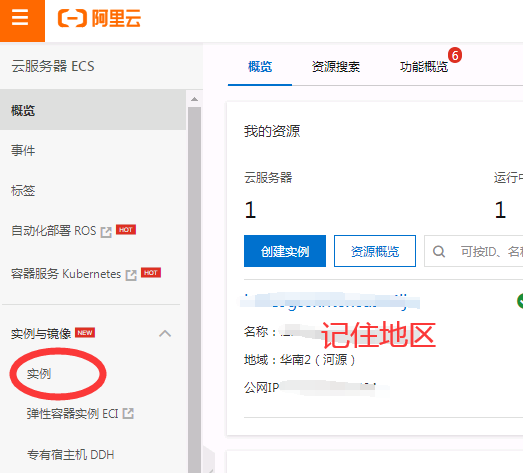The image size is (523, 473).
Task: Click the sidebar scrollbar up arrow
Action: [x=194, y=99]
